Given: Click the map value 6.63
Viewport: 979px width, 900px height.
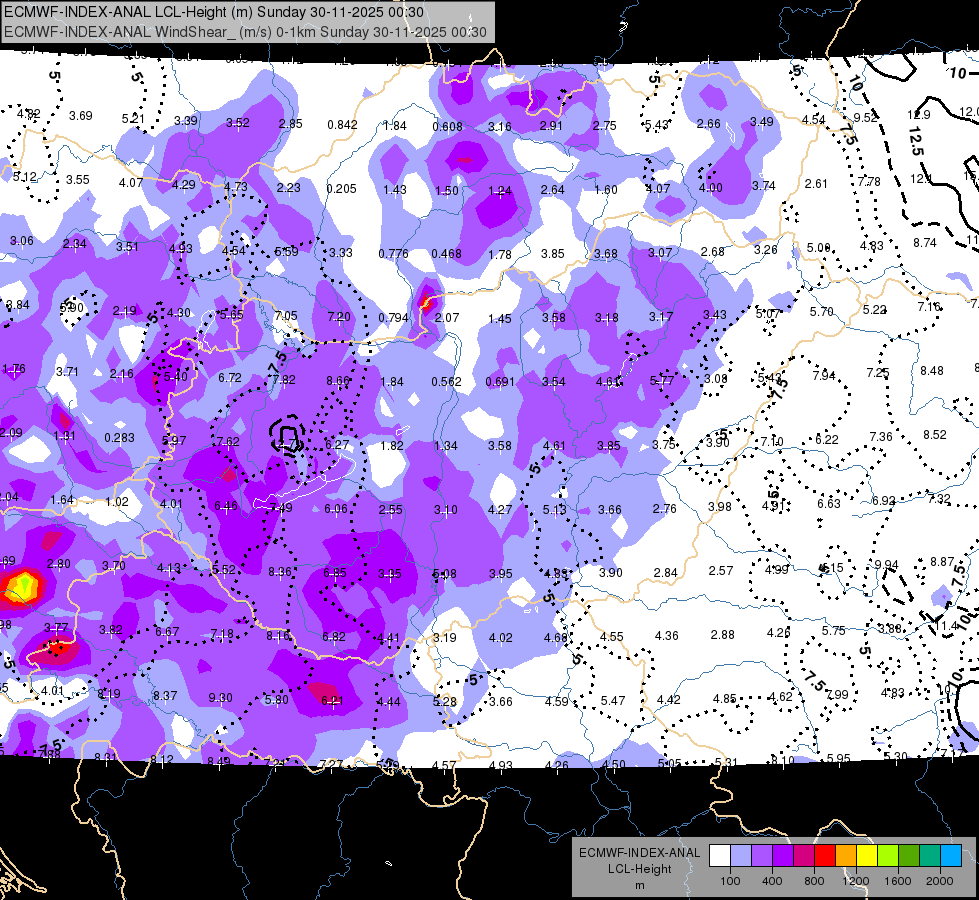Looking at the screenshot, I should tap(829, 503).
